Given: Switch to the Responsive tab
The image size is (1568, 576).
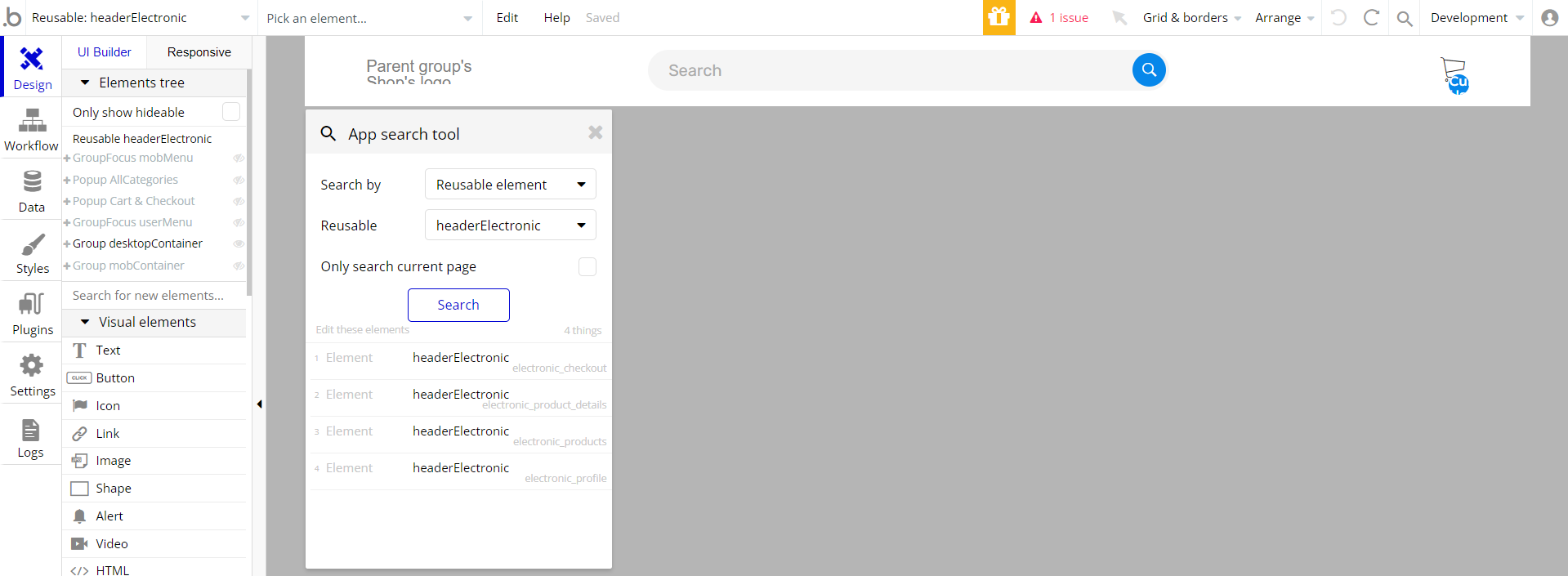Looking at the screenshot, I should (199, 51).
